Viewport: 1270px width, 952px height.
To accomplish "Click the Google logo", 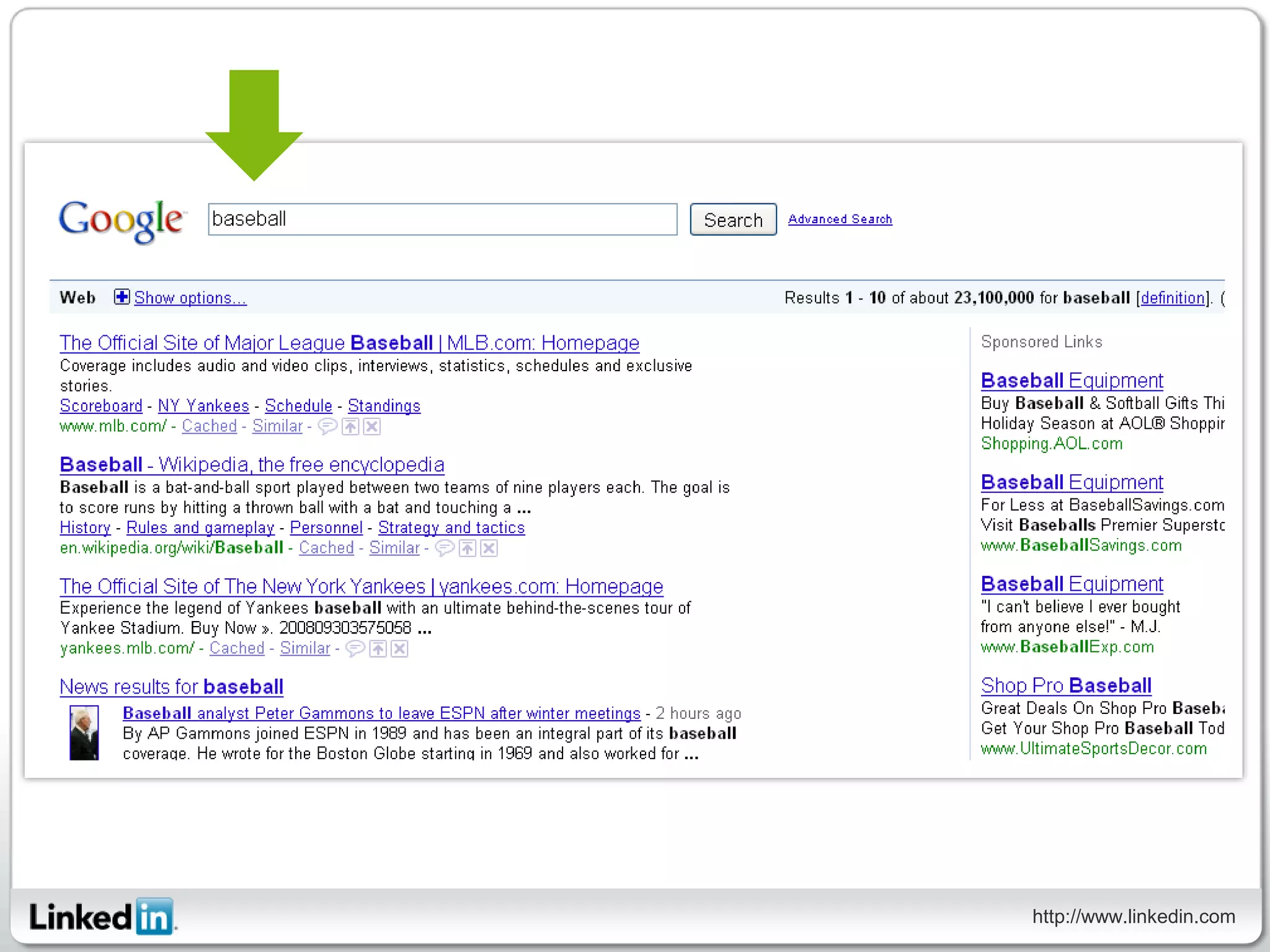I will pos(121,221).
